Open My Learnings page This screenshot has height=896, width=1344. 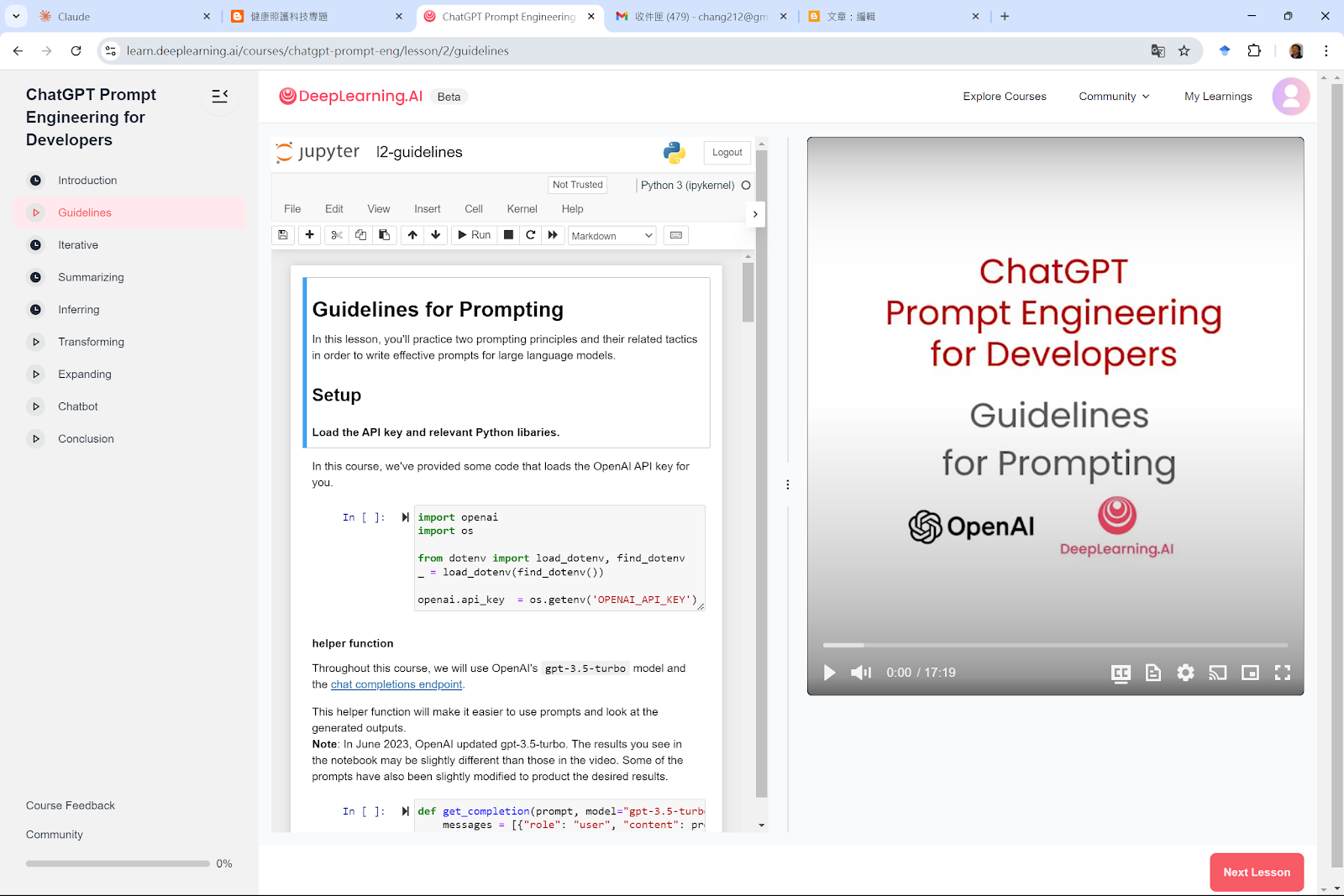click(x=1218, y=97)
